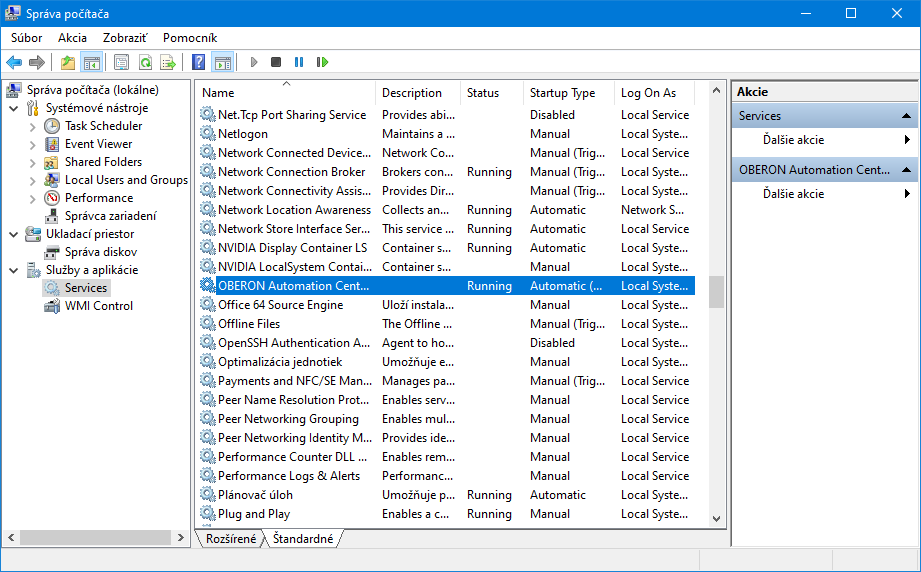
Task: Select the Performance Logs & Alerts service
Action: [x=446, y=476]
